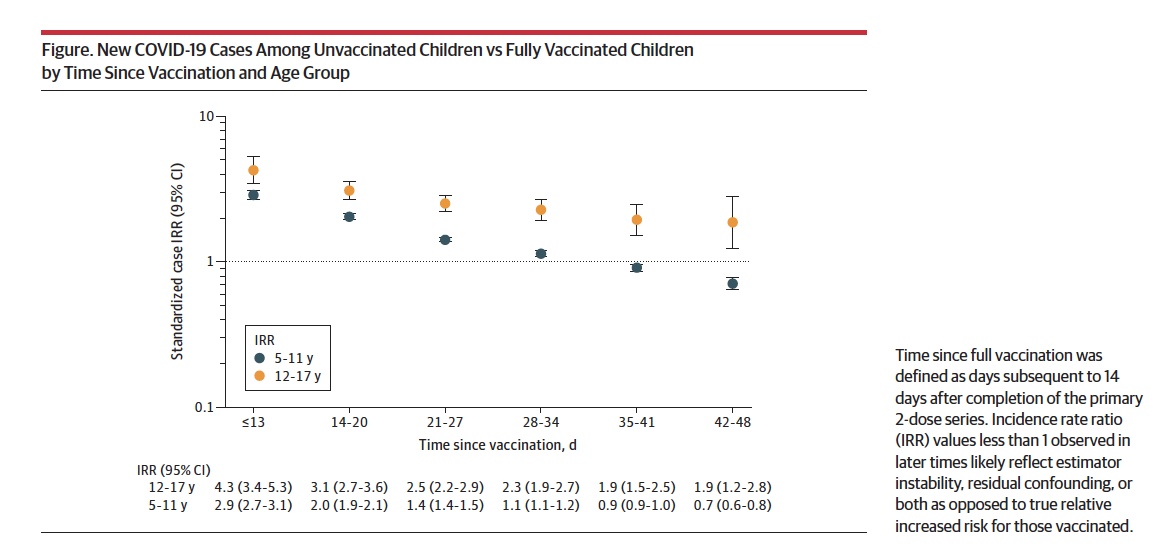The height and width of the screenshot is (552, 1158).
Task: Select the orange data point at ≤13 days
Action: click(253, 170)
